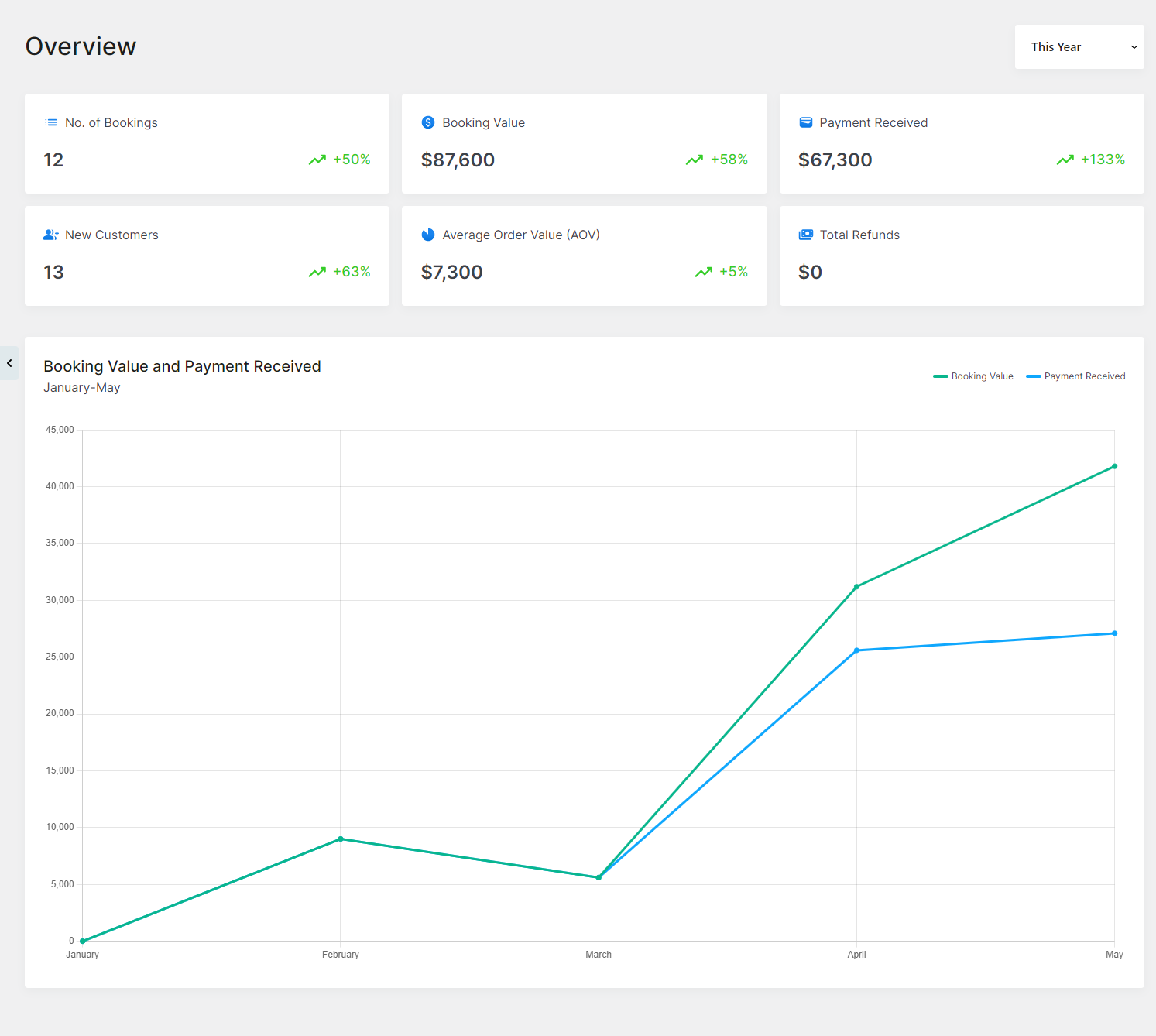Open the This Year period dropdown

pyautogui.click(x=1079, y=46)
